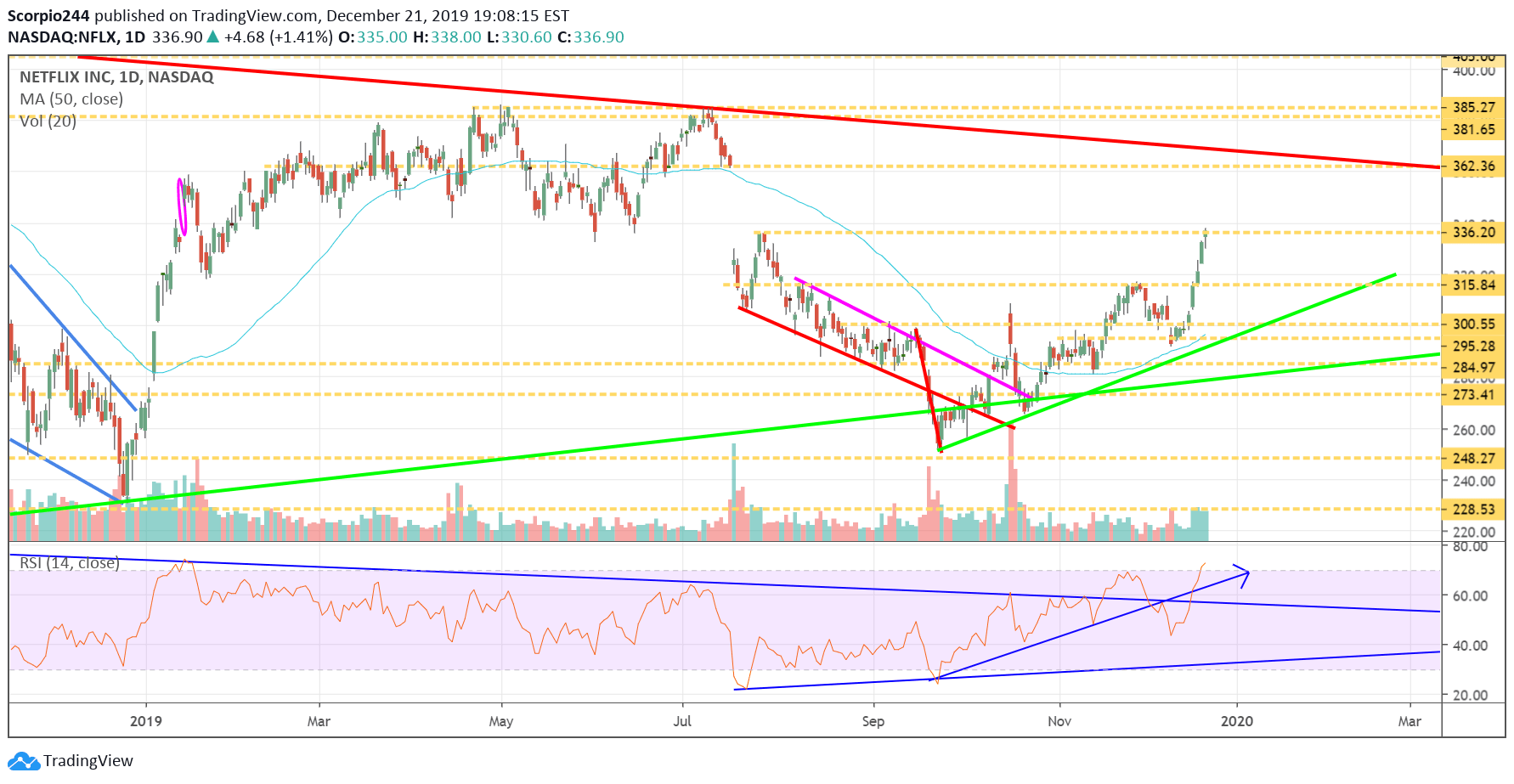Click the RSI 20.00 scale value
1514x784 pixels.
click(1470, 695)
